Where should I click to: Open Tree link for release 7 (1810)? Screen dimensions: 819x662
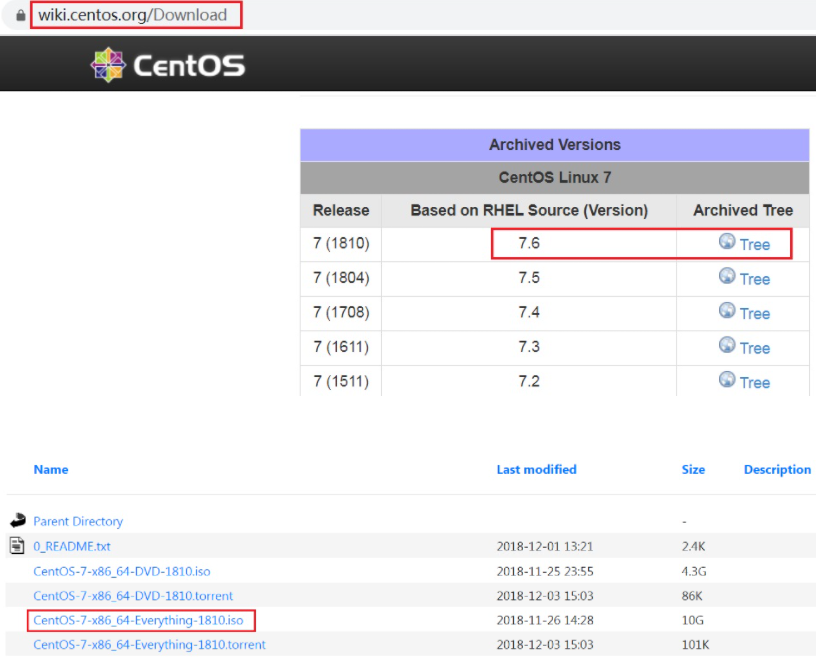(x=755, y=245)
